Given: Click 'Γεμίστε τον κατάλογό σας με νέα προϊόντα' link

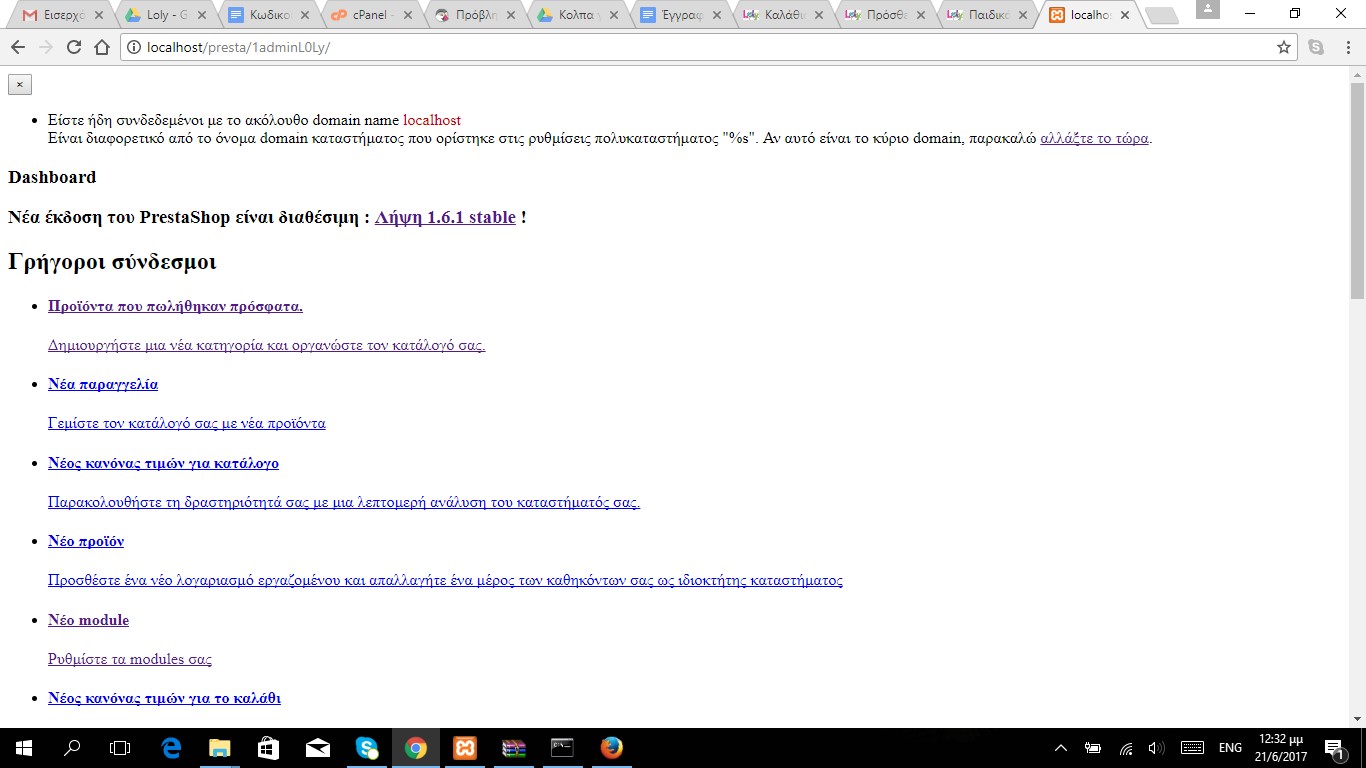Looking at the screenshot, I should coord(187,423).
